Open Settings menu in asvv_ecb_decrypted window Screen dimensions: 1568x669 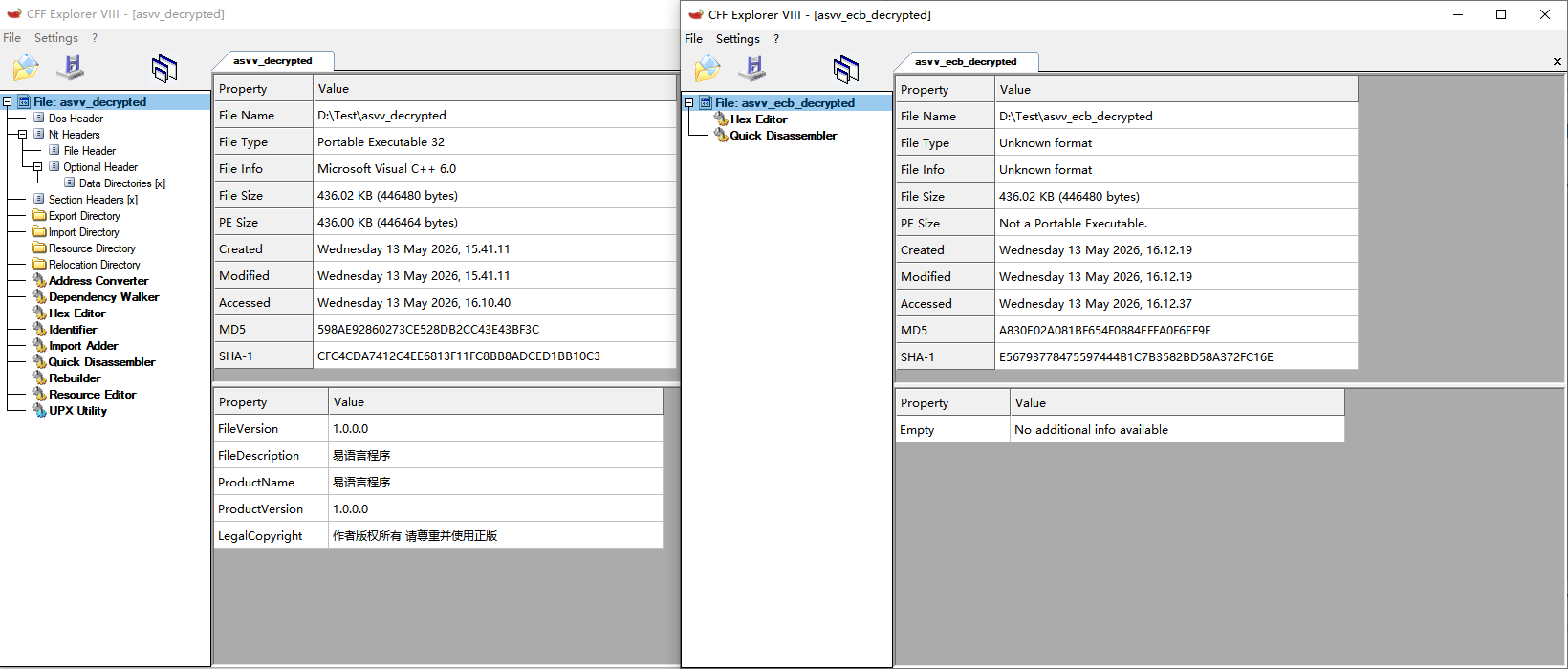pyautogui.click(x=738, y=38)
